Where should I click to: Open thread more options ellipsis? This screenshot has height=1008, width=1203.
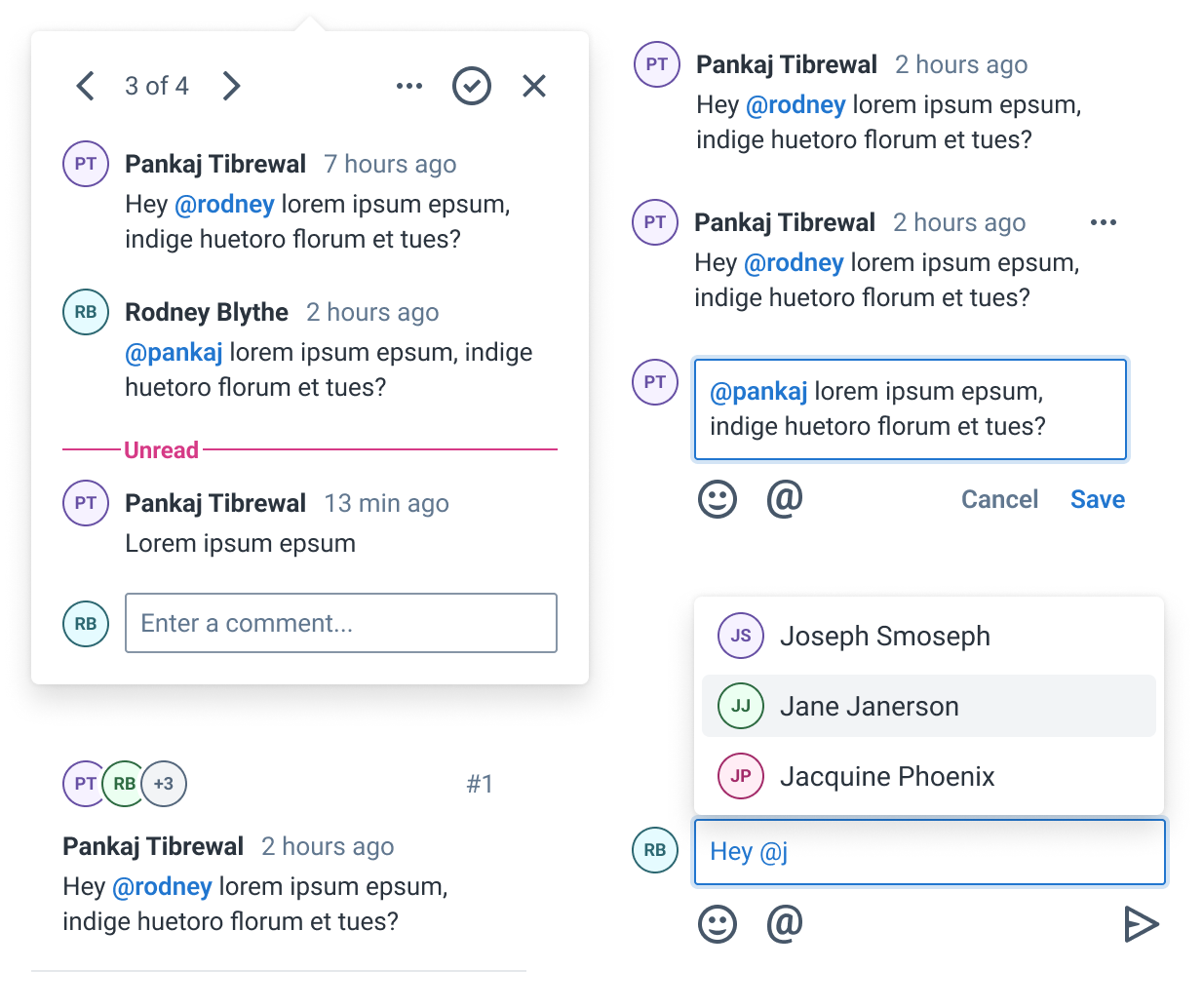point(409,86)
